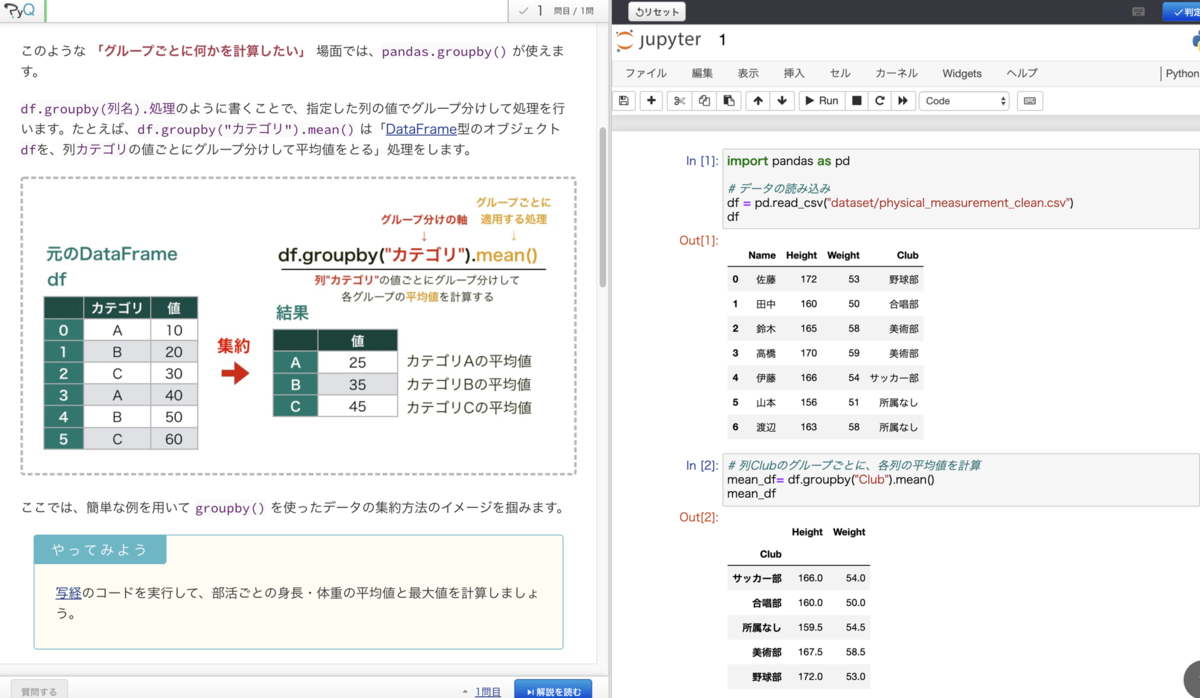Open the 編集 menu

702,73
